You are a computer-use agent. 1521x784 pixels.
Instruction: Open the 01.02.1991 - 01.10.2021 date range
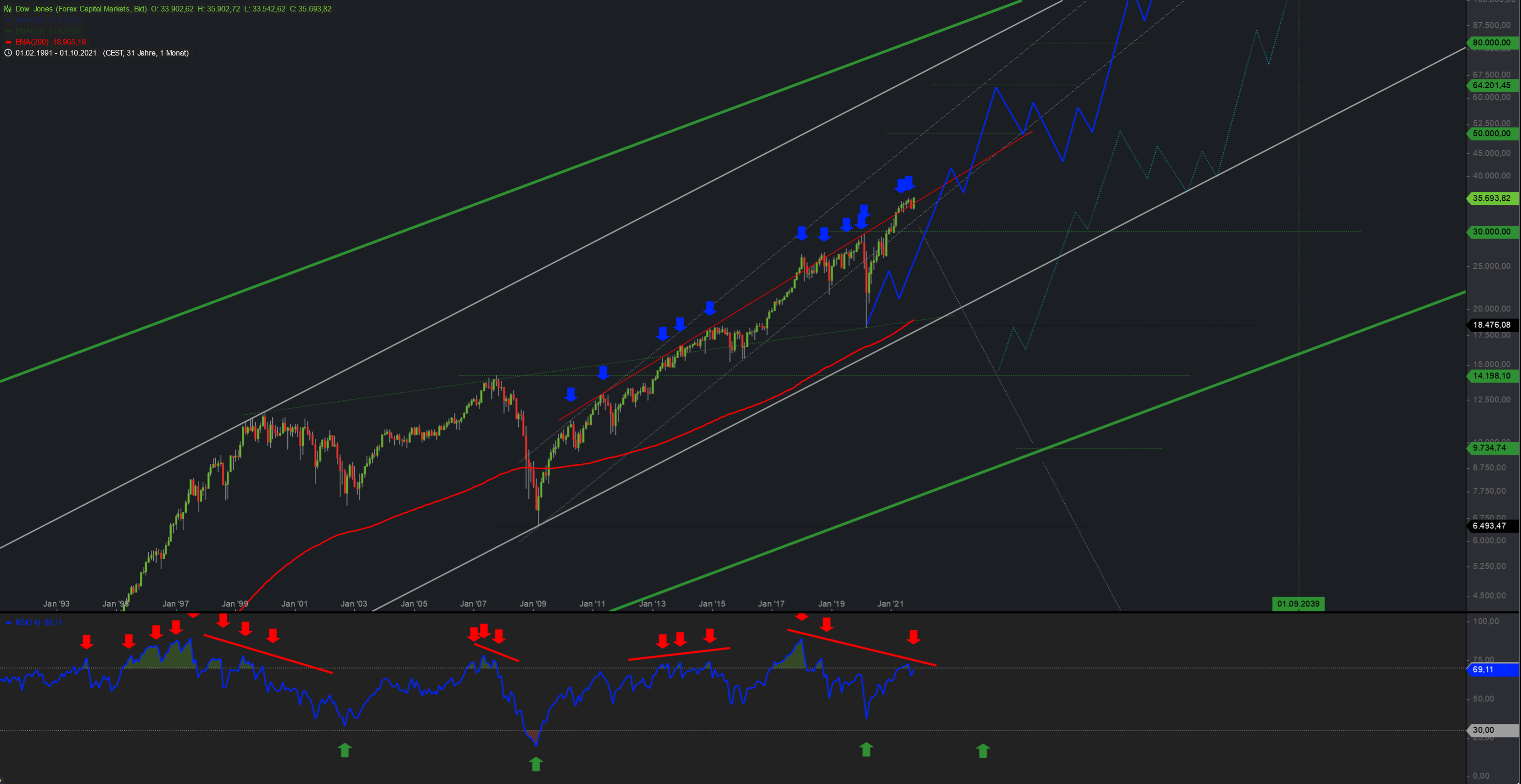click(x=56, y=53)
